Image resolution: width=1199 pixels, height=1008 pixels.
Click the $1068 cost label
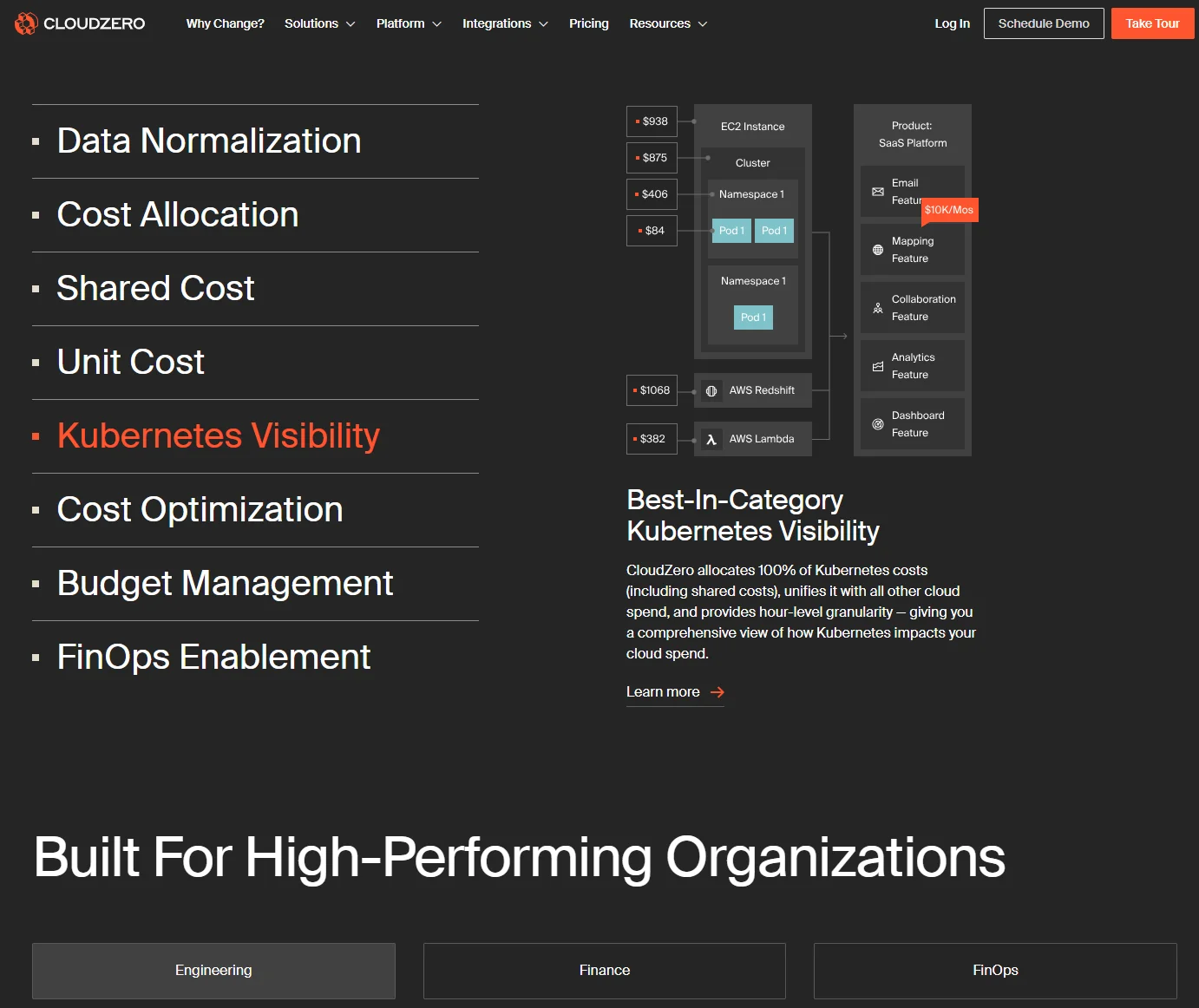[652, 390]
